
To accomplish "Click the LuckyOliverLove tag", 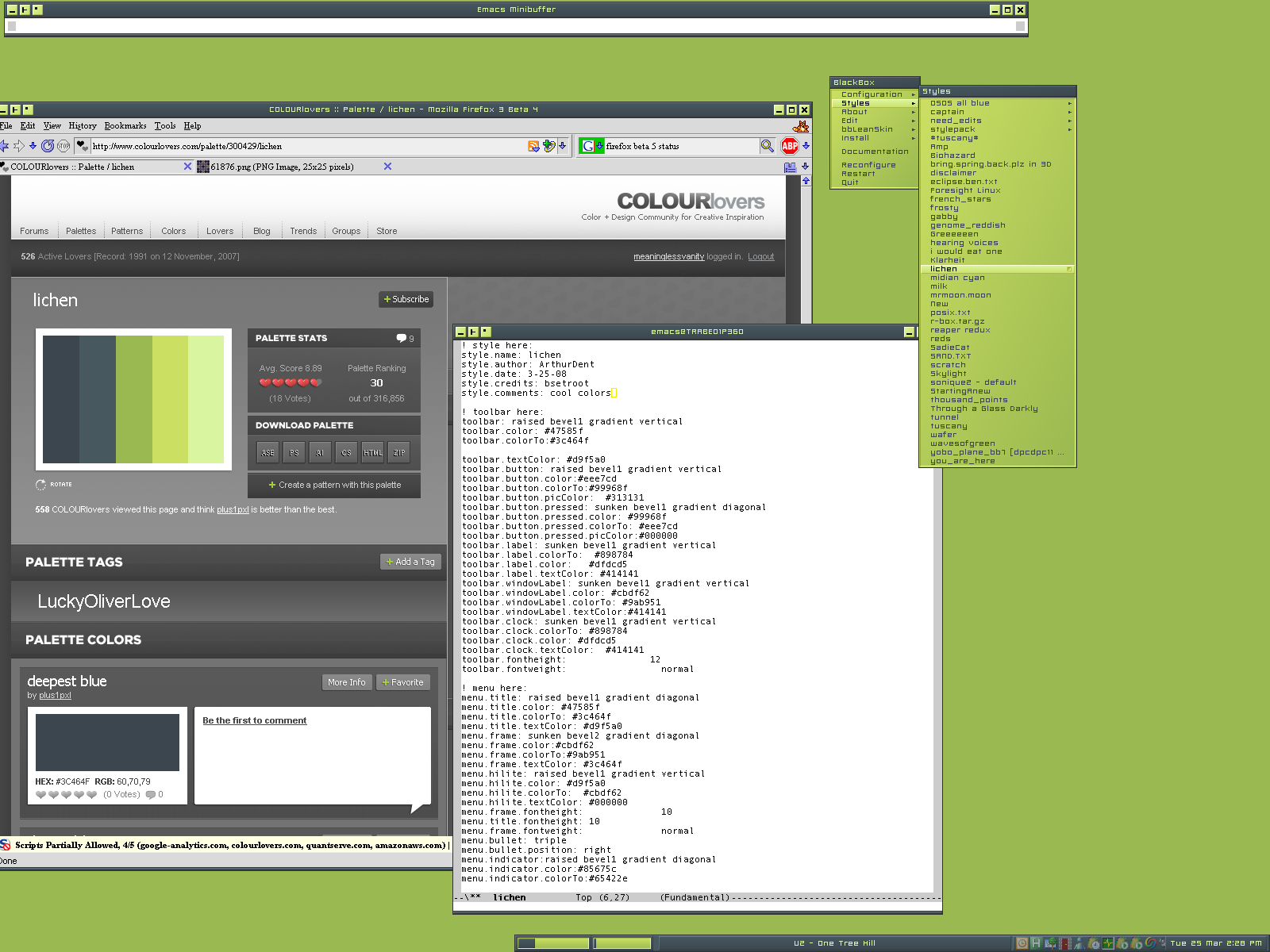I will (x=104, y=601).
